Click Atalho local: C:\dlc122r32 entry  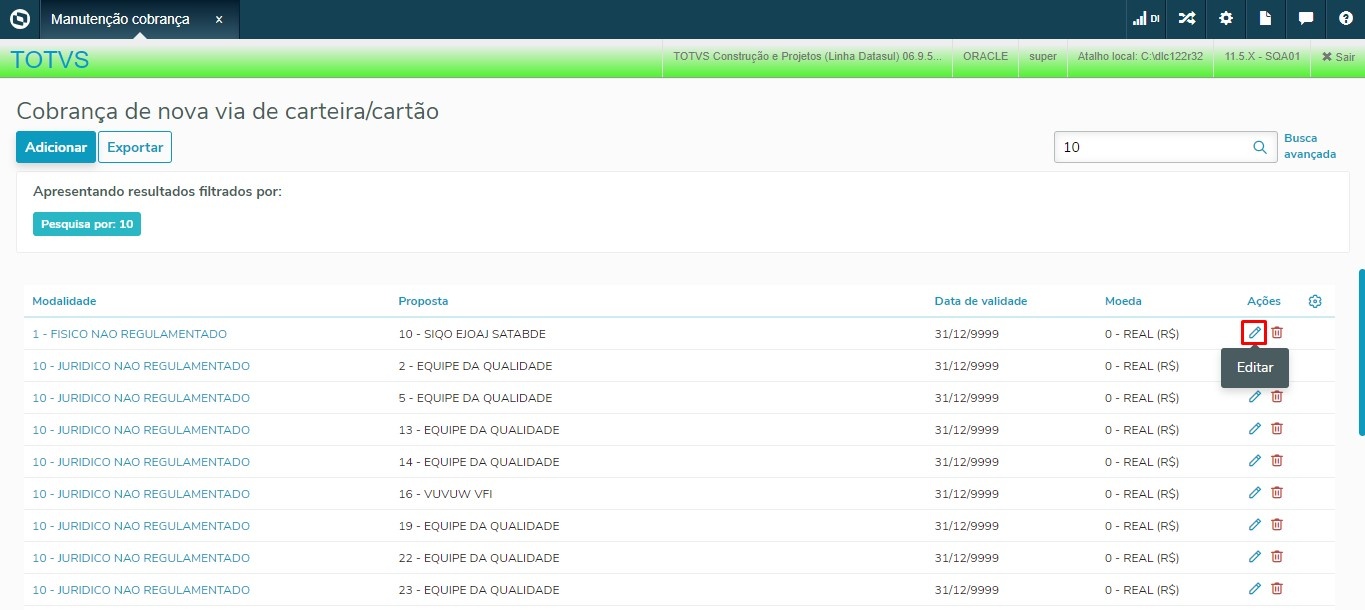coord(1140,57)
